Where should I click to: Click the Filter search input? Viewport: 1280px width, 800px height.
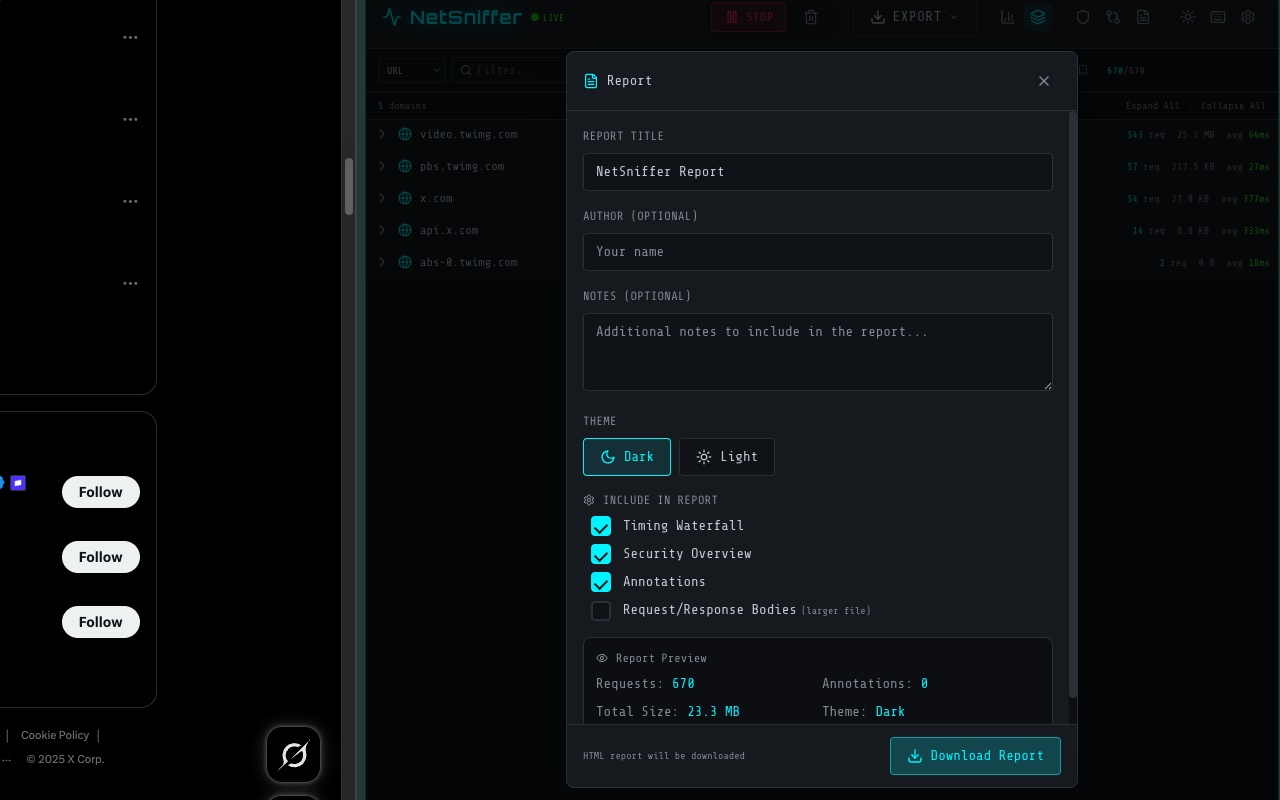click(510, 70)
